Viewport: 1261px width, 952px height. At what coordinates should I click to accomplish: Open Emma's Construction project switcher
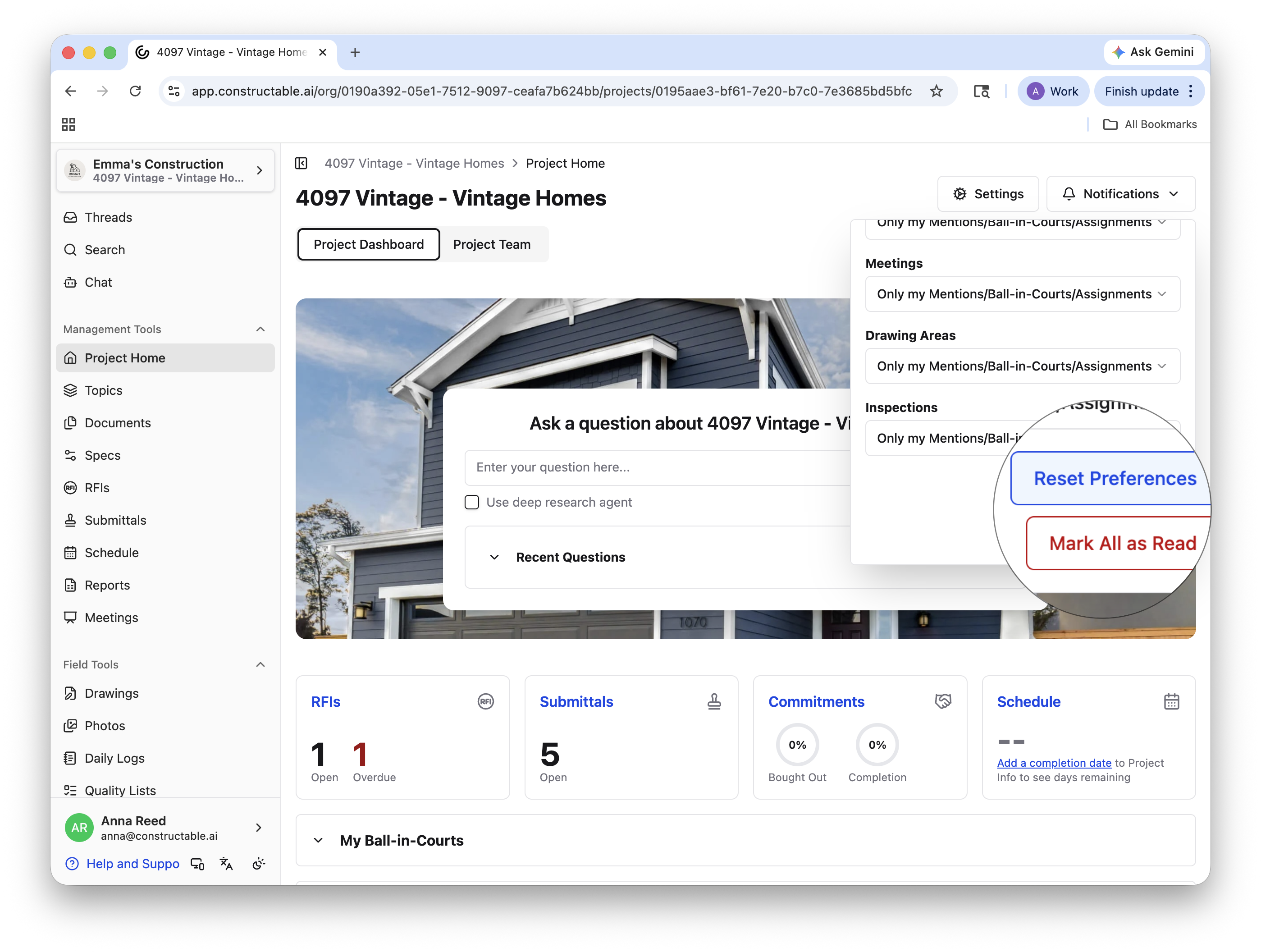(x=165, y=170)
